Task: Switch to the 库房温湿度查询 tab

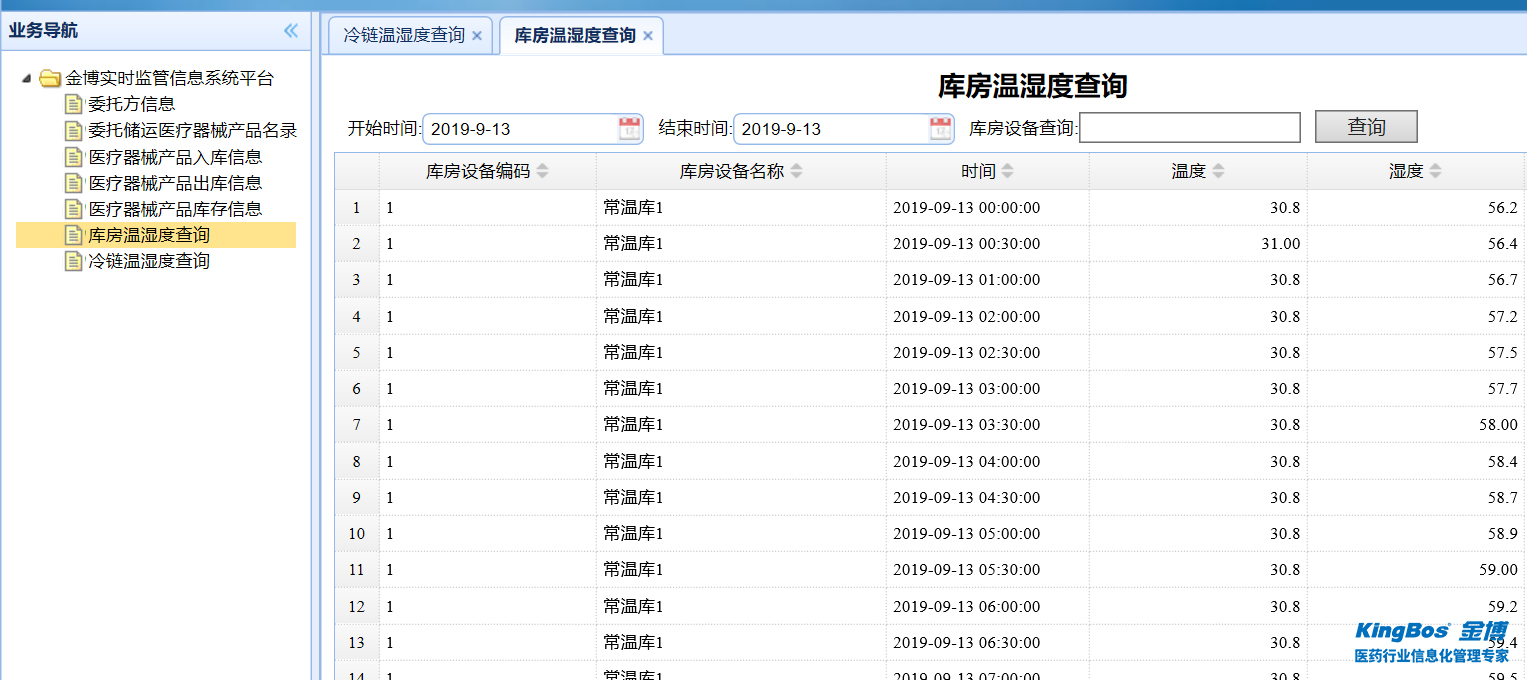Action: point(574,36)
